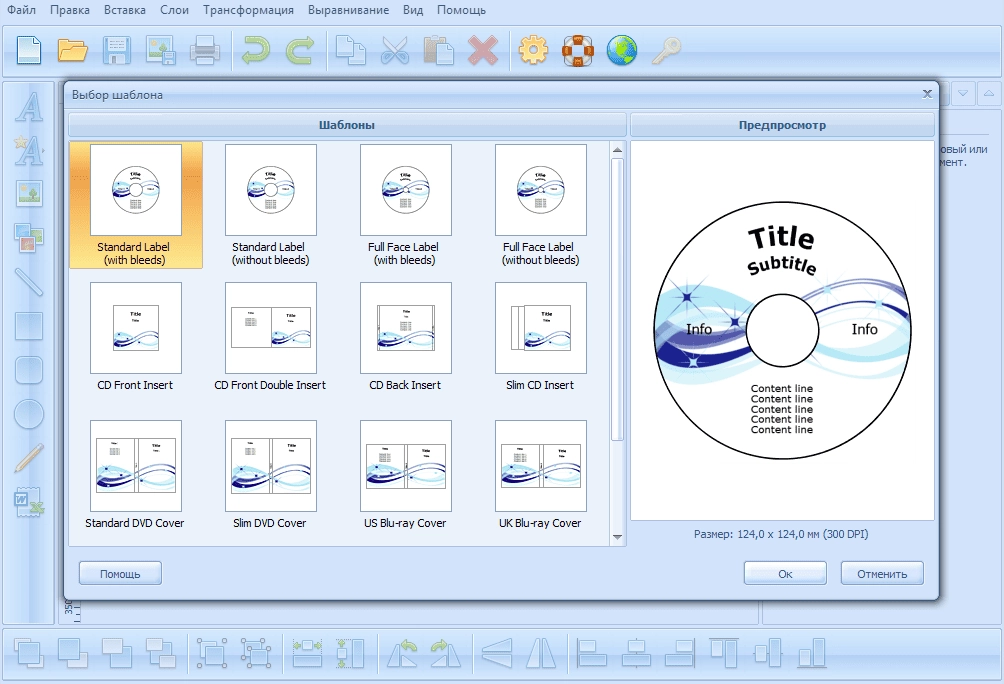Select the Pencil drawing tool
Screen dimensions: 1004x684
[29, 459]
